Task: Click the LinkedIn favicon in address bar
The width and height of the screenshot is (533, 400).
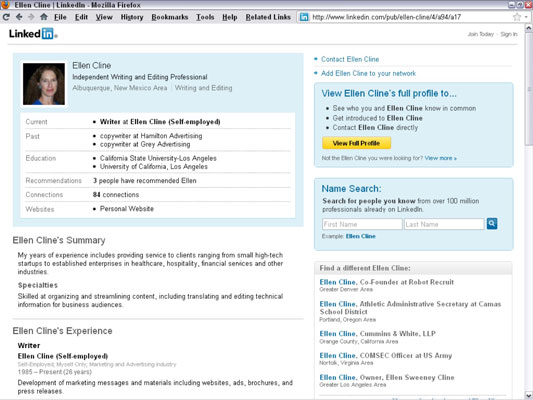Action: pyautogui.click(x=304, y=17)
